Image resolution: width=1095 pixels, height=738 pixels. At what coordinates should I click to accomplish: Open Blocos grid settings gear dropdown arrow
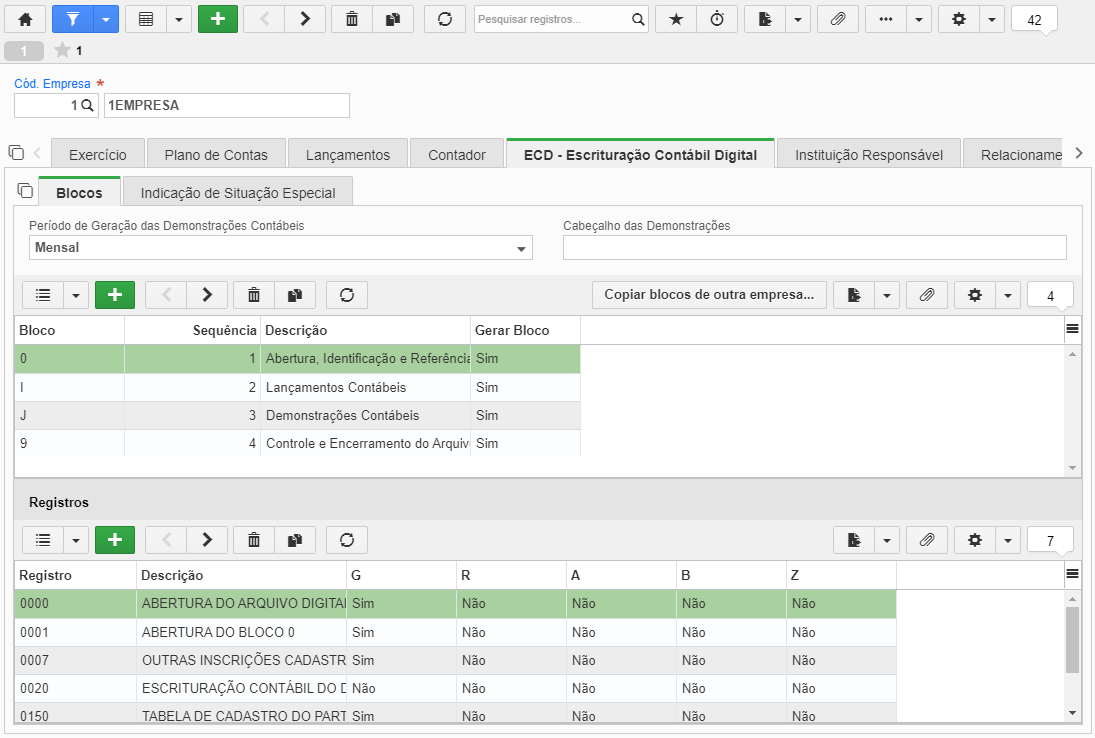coord(1008,295)
